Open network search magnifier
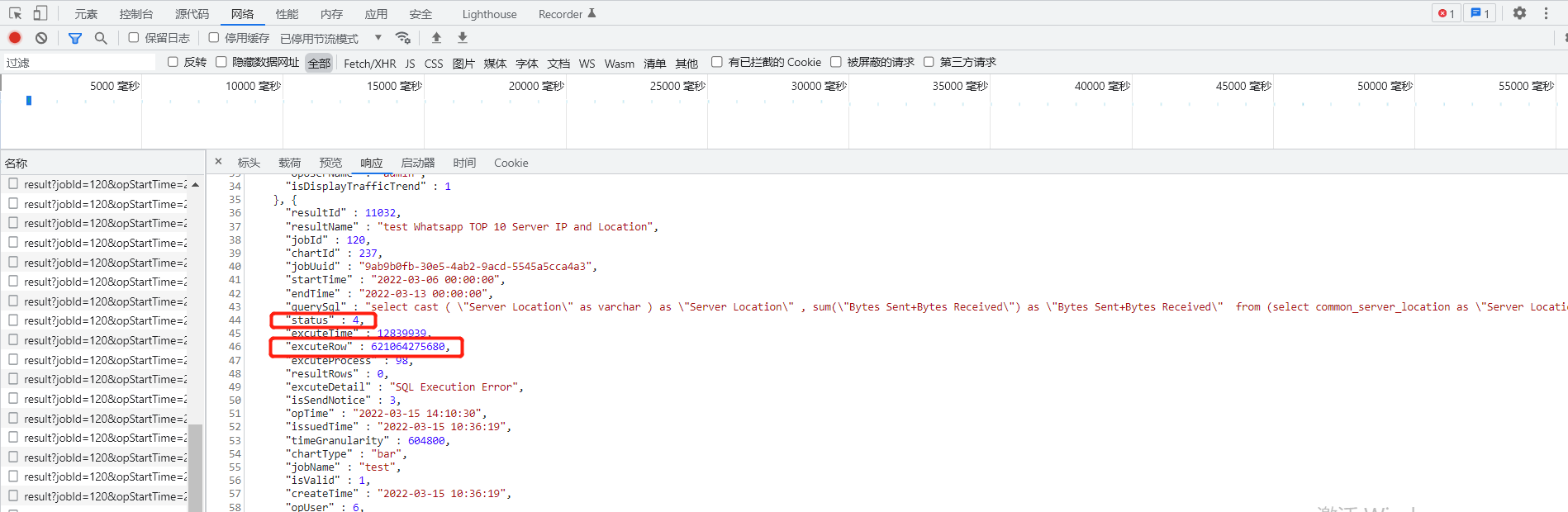This screenshot has width=1568, height=512. point(101,38)
